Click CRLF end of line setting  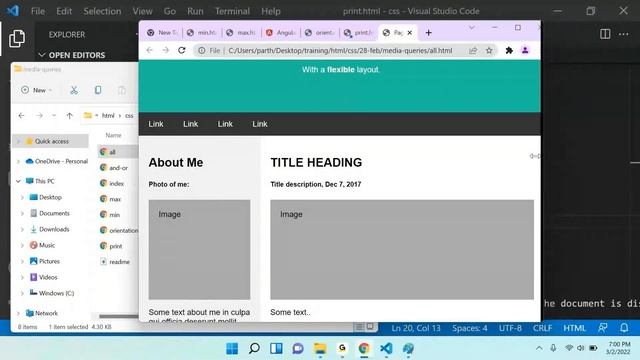[x=542, y=328]
